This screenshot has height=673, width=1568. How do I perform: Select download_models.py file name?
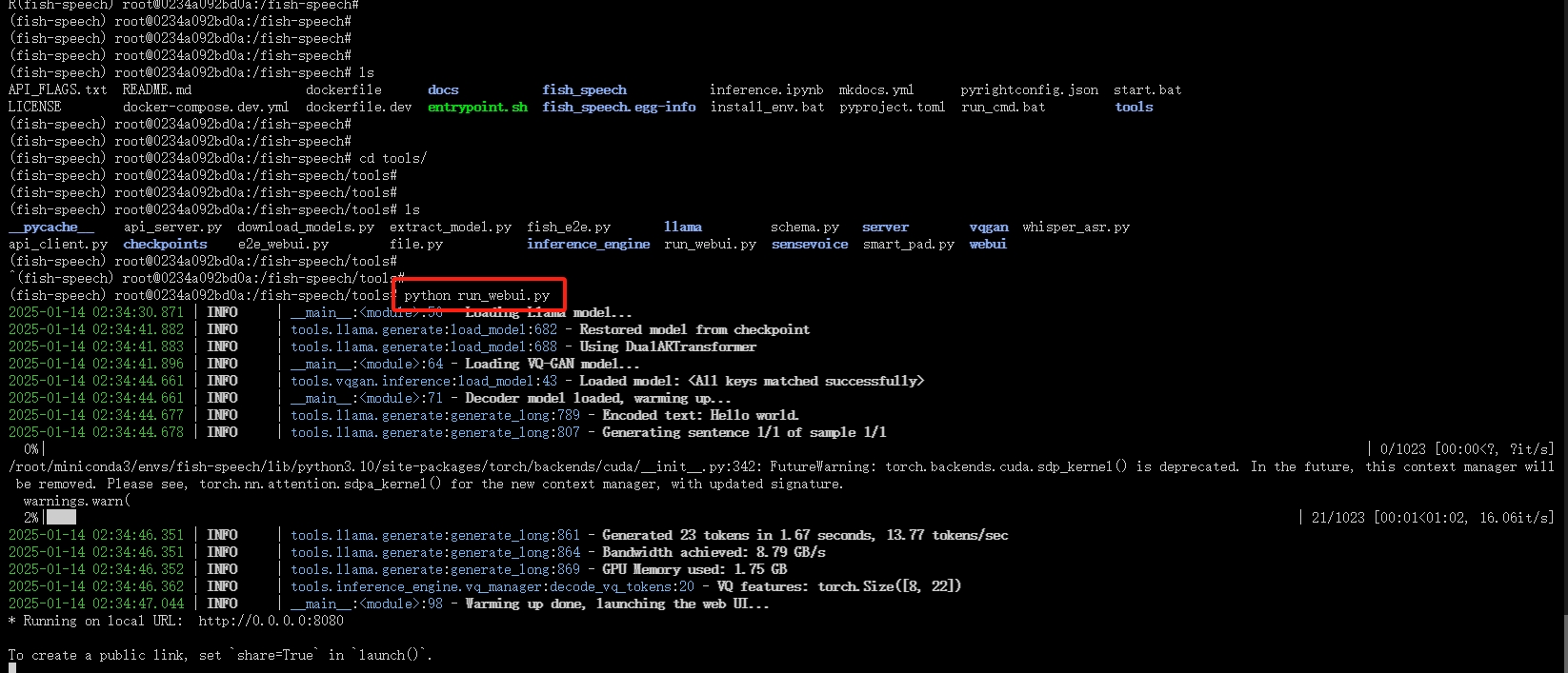click(x=306, y=227)
